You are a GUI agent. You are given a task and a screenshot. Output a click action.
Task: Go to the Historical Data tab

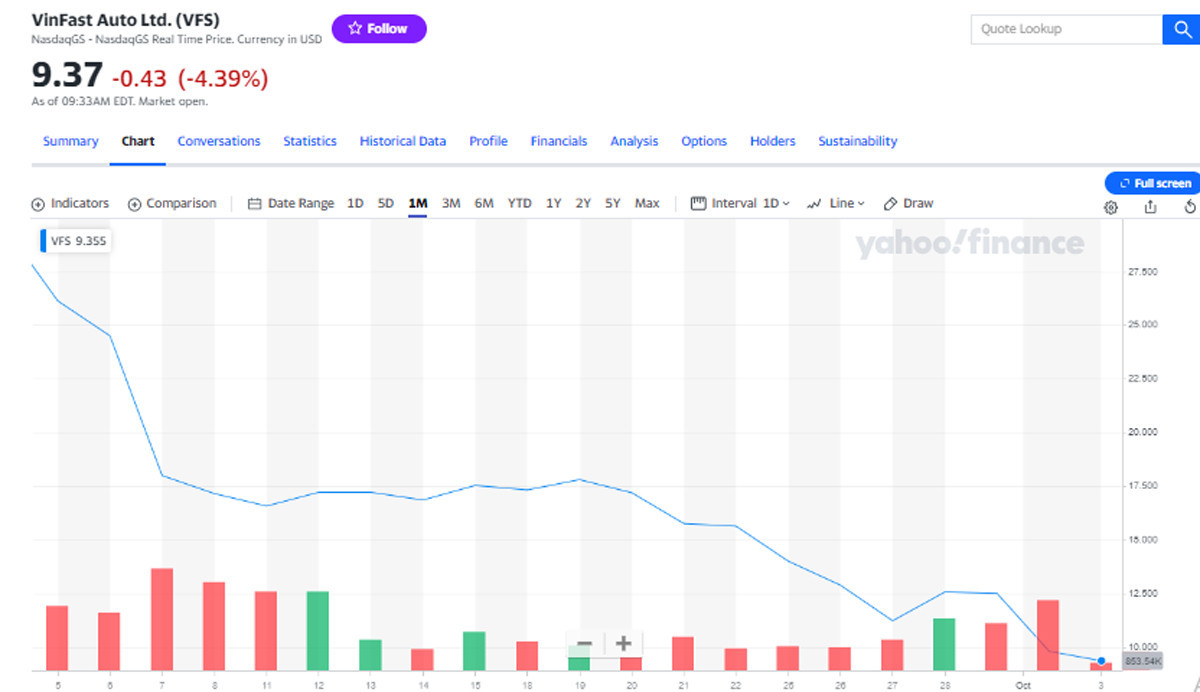(402, 141)
